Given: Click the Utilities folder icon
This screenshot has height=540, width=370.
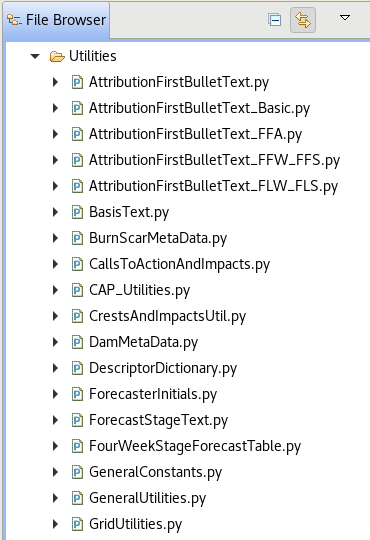Looking at the screenshot, I should 57,56.
